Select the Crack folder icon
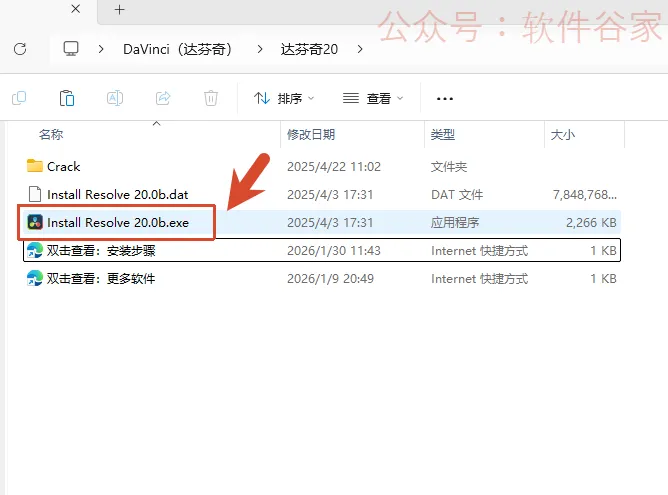668x495 pixels. (35, 166)
